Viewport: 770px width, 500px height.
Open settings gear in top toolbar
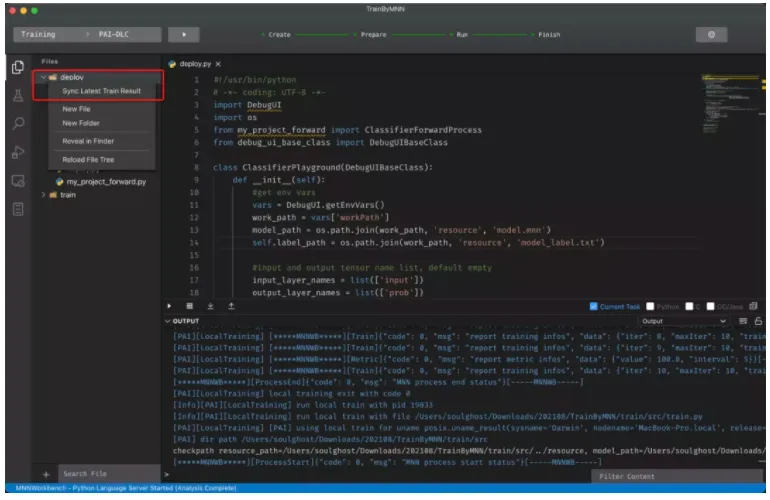(711, 34)
